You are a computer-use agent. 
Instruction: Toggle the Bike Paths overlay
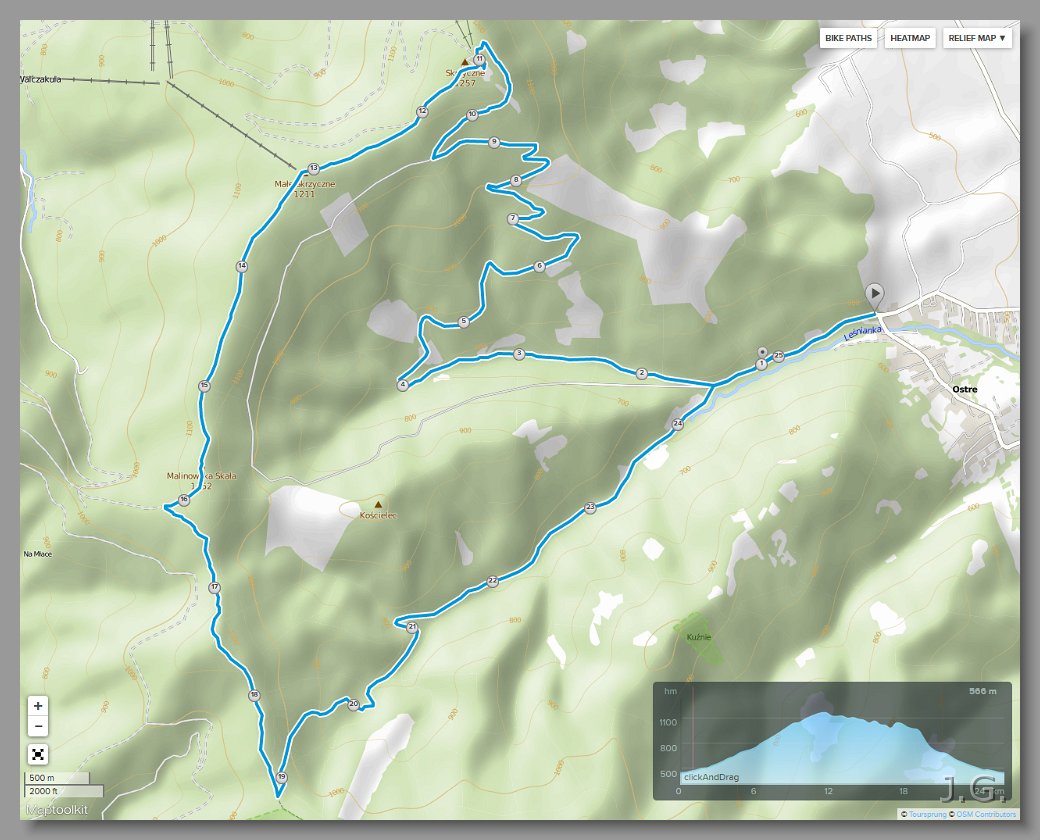pyautogui.click(x=848, y=39)
